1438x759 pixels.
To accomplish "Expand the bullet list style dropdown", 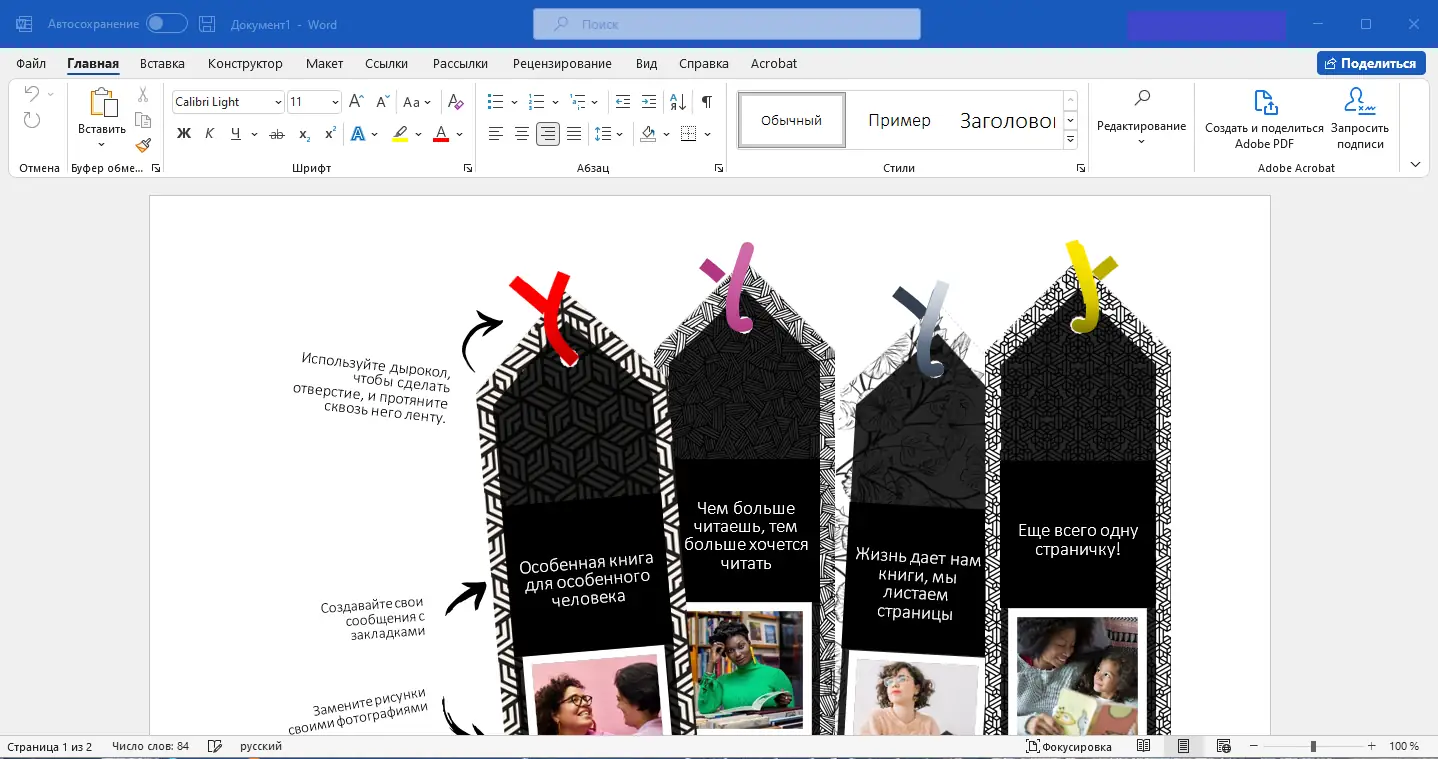I will (515, 102).
